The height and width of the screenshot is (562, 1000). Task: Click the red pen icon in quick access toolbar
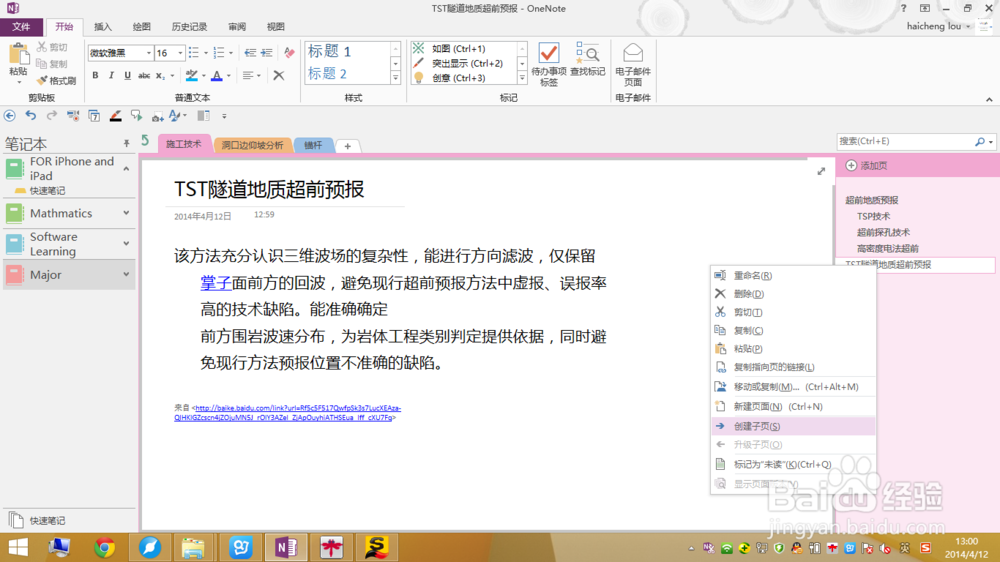point(115,115)
